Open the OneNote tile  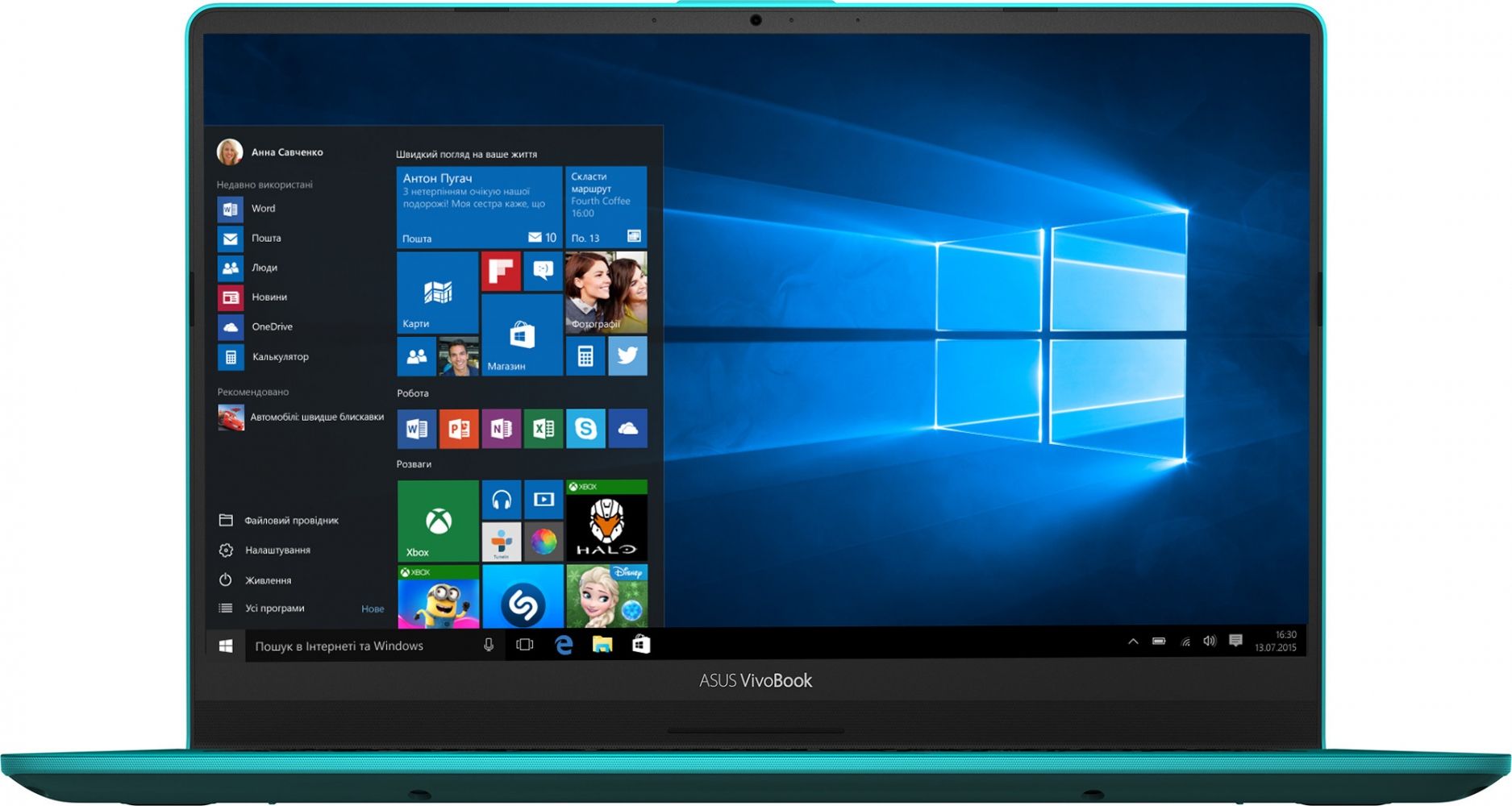coord(501,429)
